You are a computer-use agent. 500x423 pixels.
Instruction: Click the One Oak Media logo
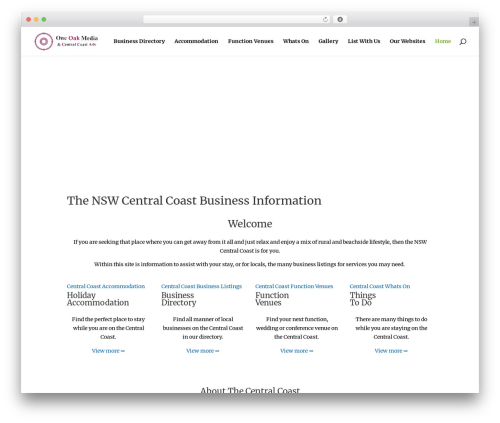(x=66, y=41)
